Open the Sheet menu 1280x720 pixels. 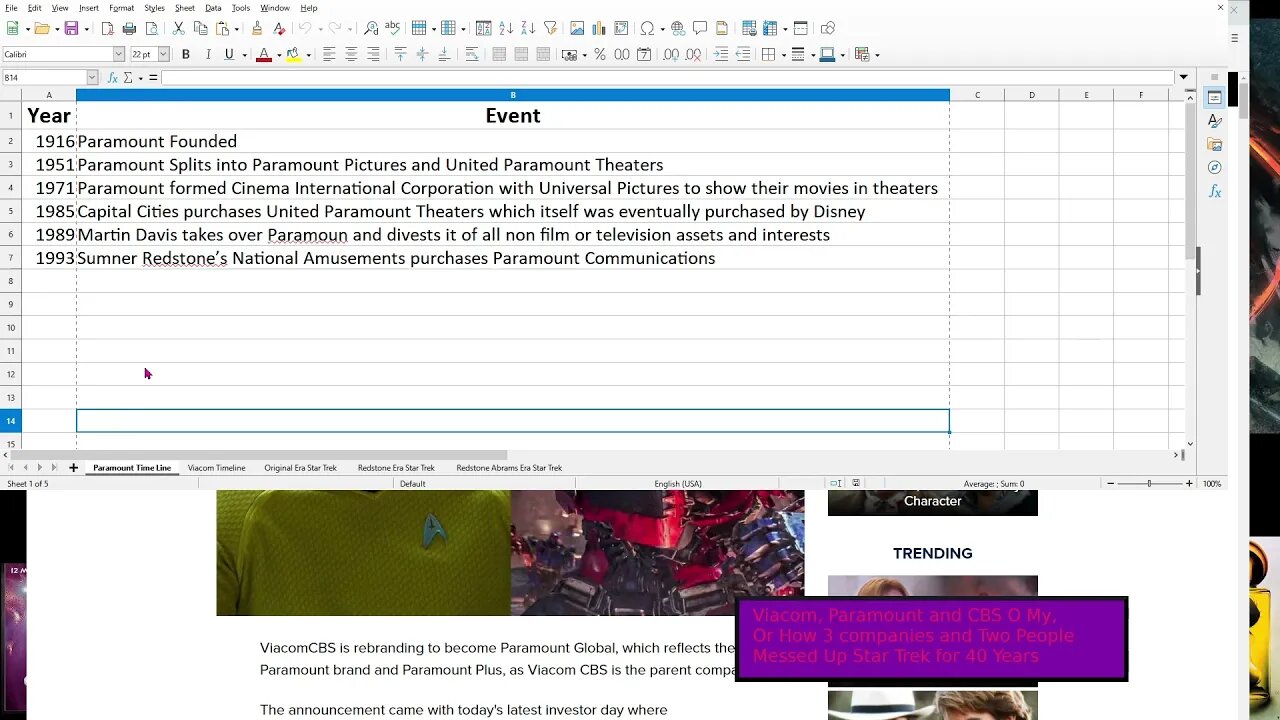click(x=185, y=8)
